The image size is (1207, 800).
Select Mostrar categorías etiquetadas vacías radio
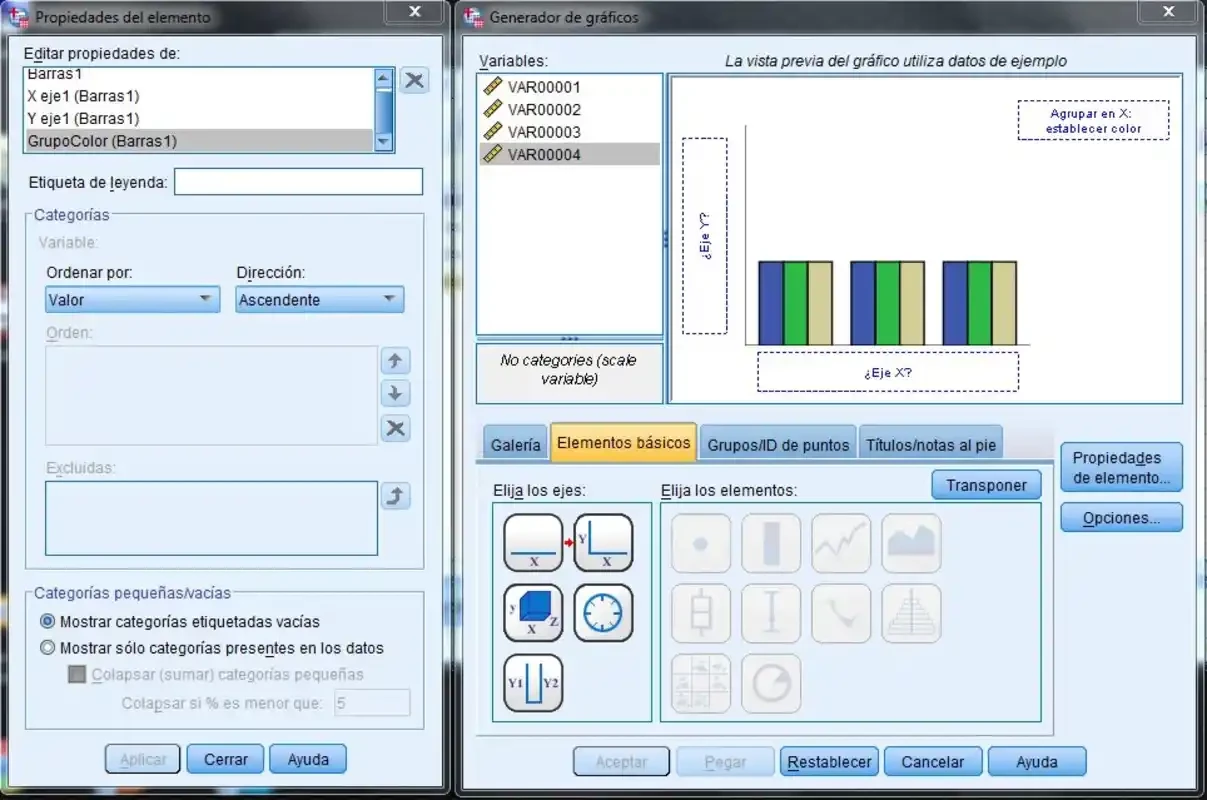[48, 621]
